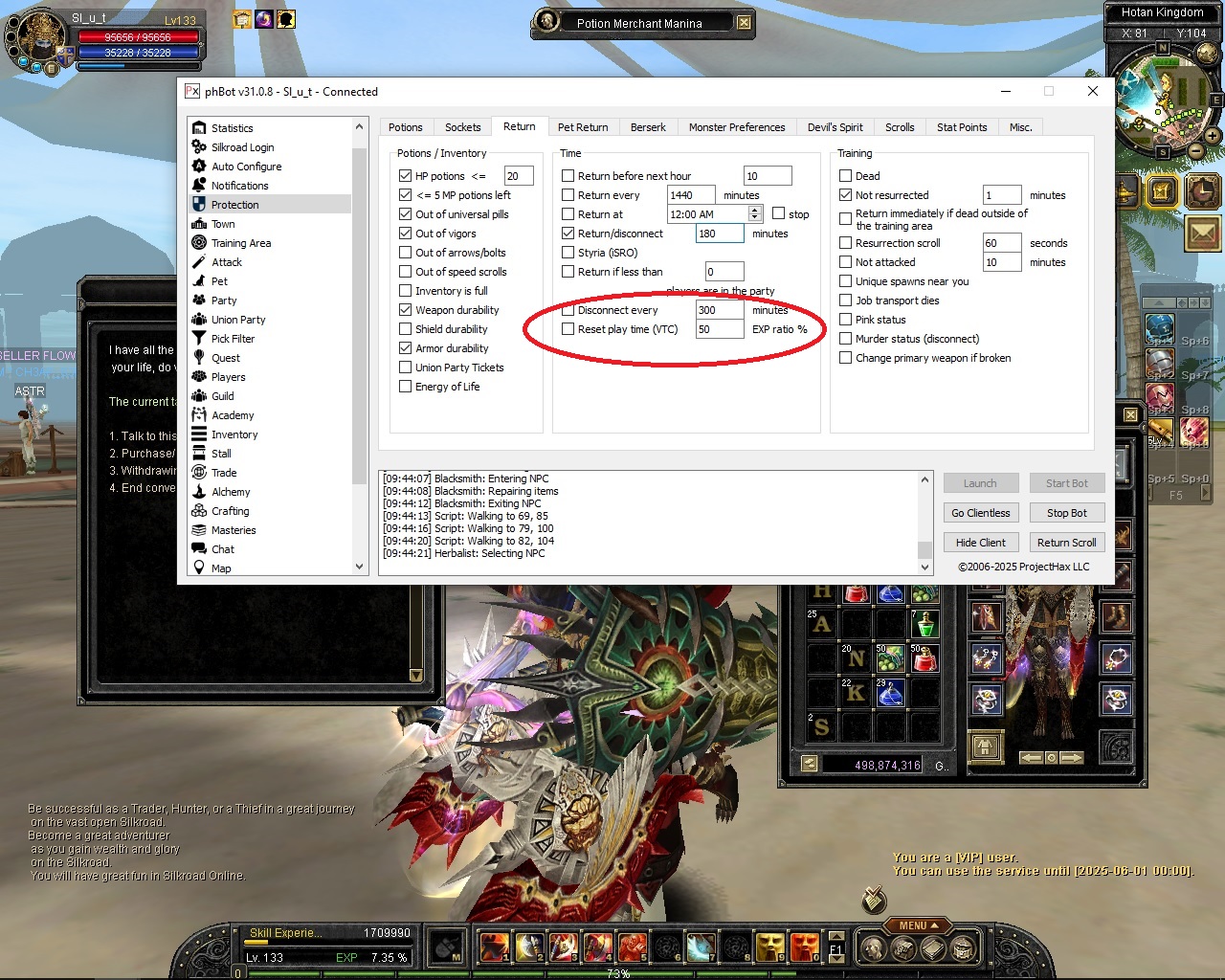Viewport: 1225px width, 980px height.
Task: Enable the Disconnect every checkbox
Action: [568, 310]
